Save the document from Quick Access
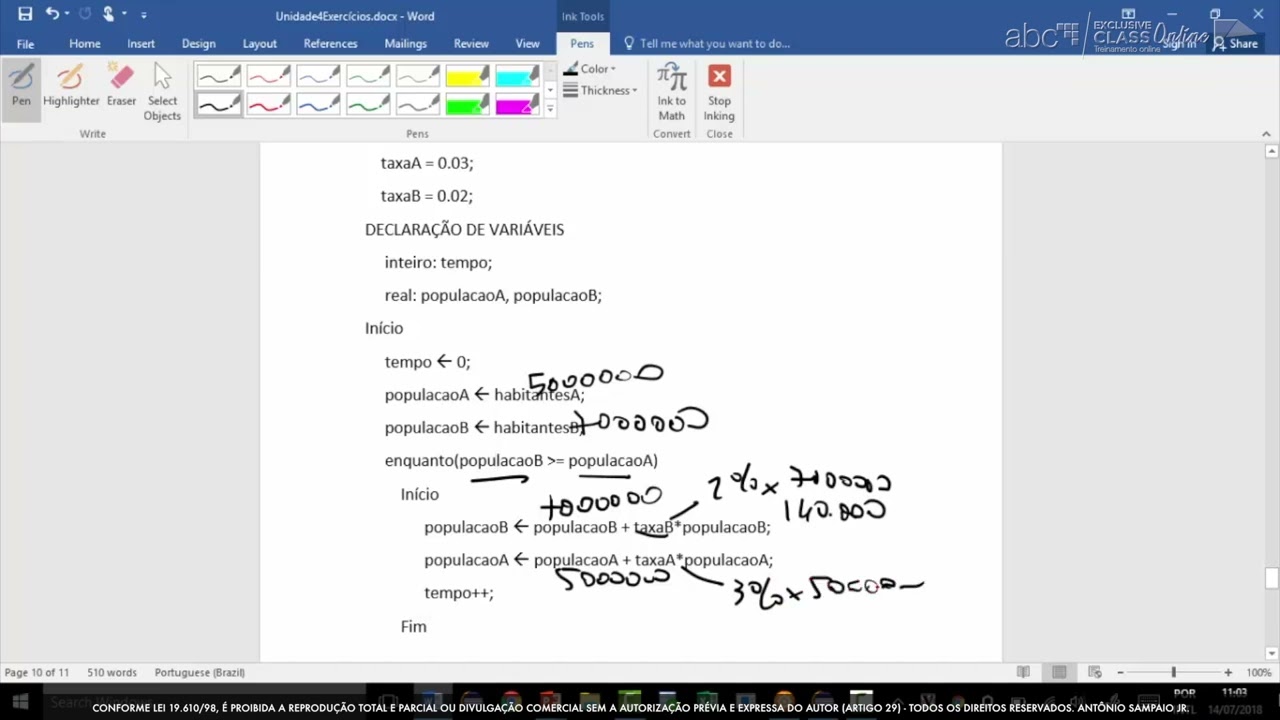The width and height of the screenshot is (1280, 720). point(25,14)
